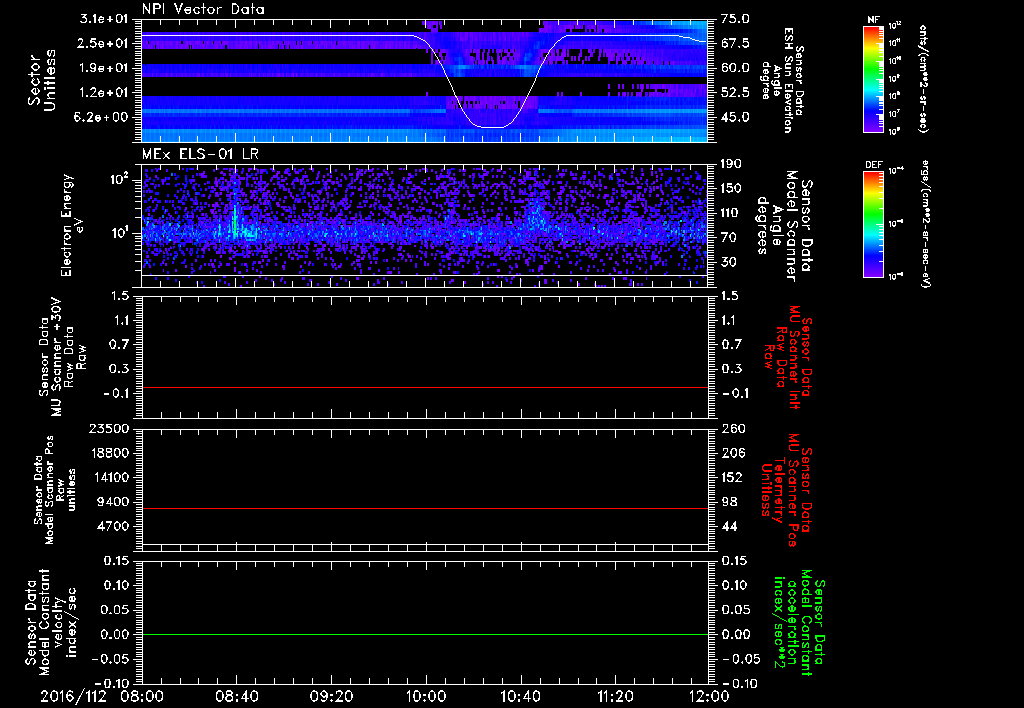Click the '18800' scanner position tick label
The image size is (1024, 708).
point(110,453)
